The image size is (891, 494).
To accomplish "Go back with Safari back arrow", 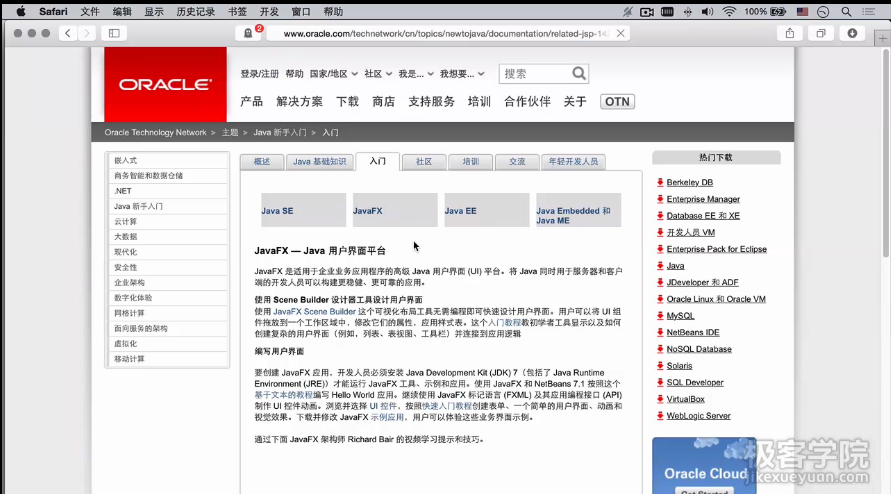I will coord(68,33).
